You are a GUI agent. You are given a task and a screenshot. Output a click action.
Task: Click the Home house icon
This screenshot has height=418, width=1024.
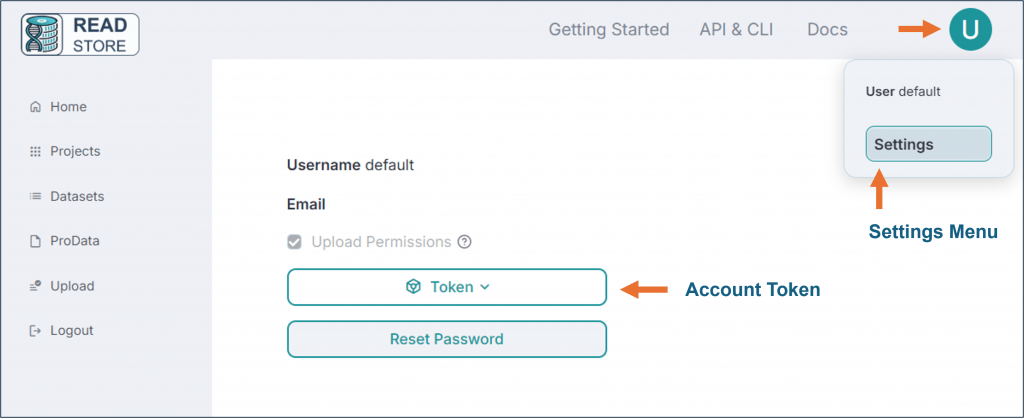pos(35,107)
